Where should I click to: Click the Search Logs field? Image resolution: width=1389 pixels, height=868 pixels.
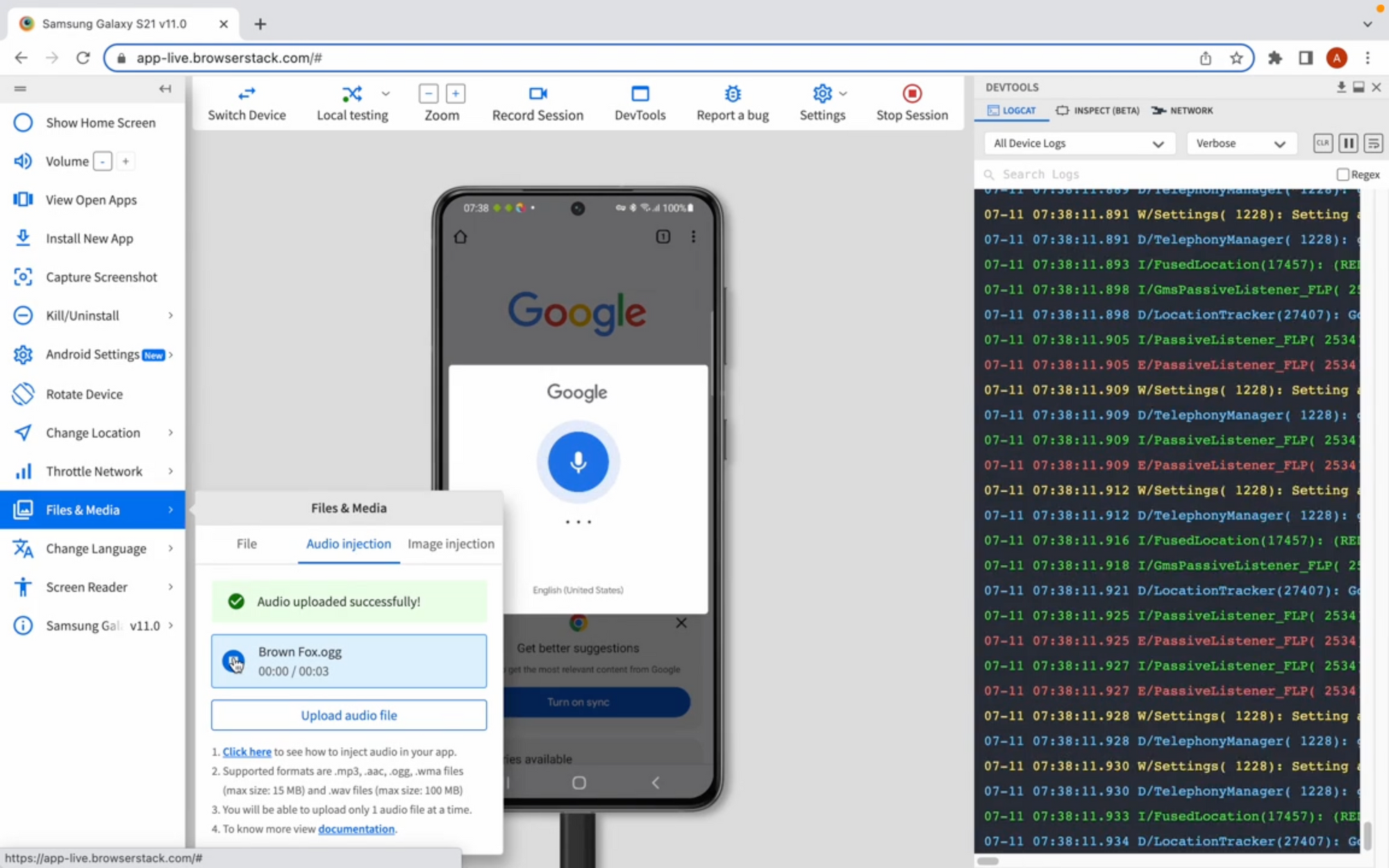pyautogui.click(x=1153, y=174)
